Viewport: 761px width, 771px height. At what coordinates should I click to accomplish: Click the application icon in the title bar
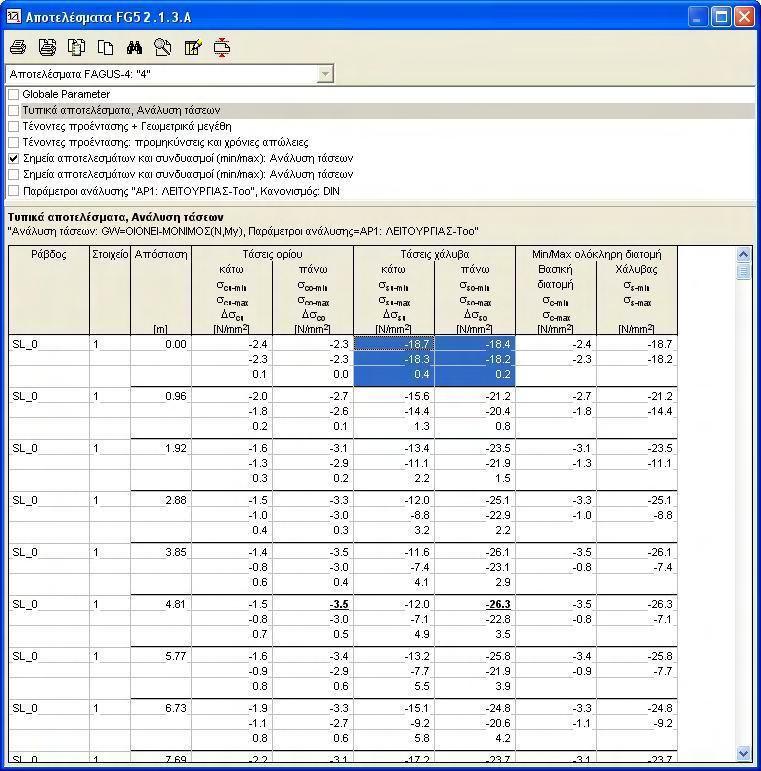click(13, 17)
